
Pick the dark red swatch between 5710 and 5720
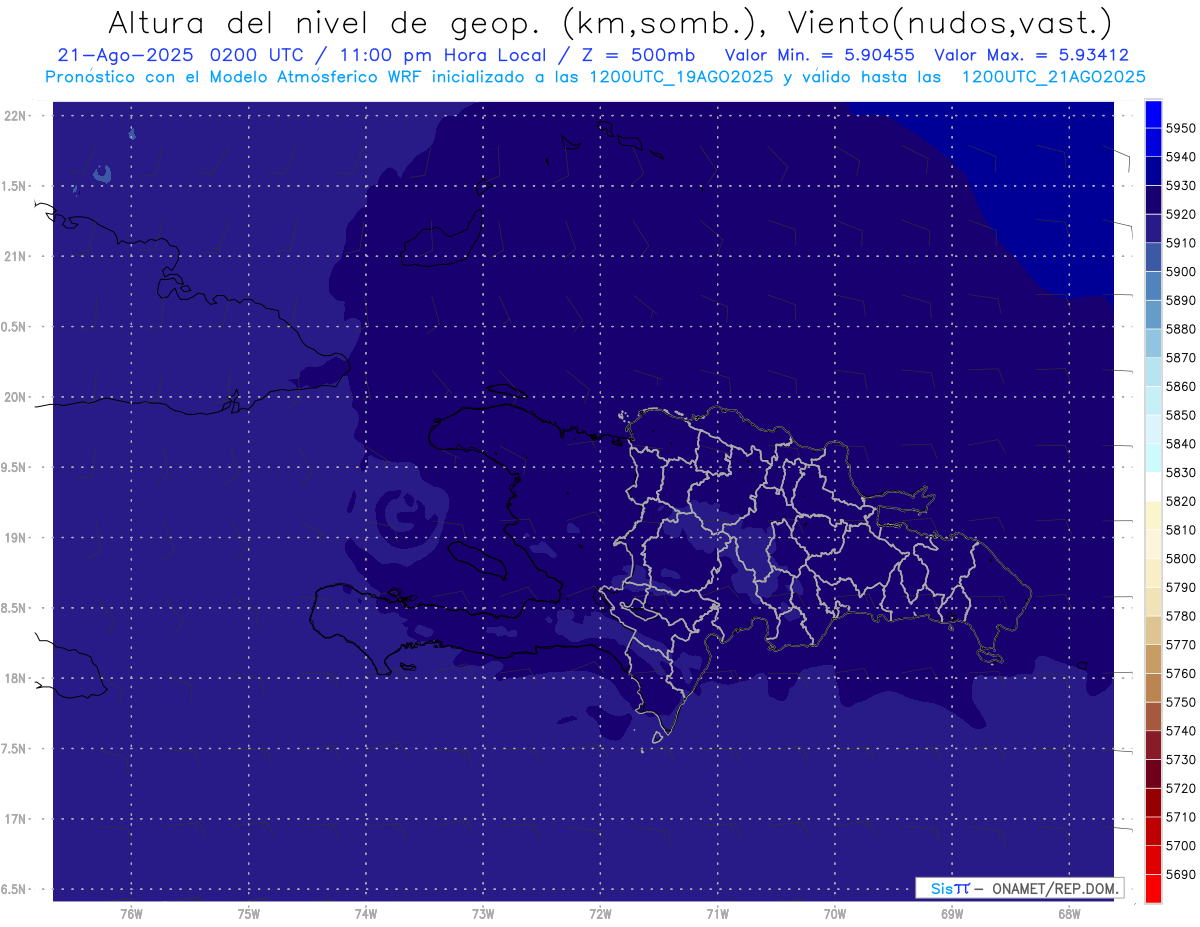click(x=1153, y=803)
